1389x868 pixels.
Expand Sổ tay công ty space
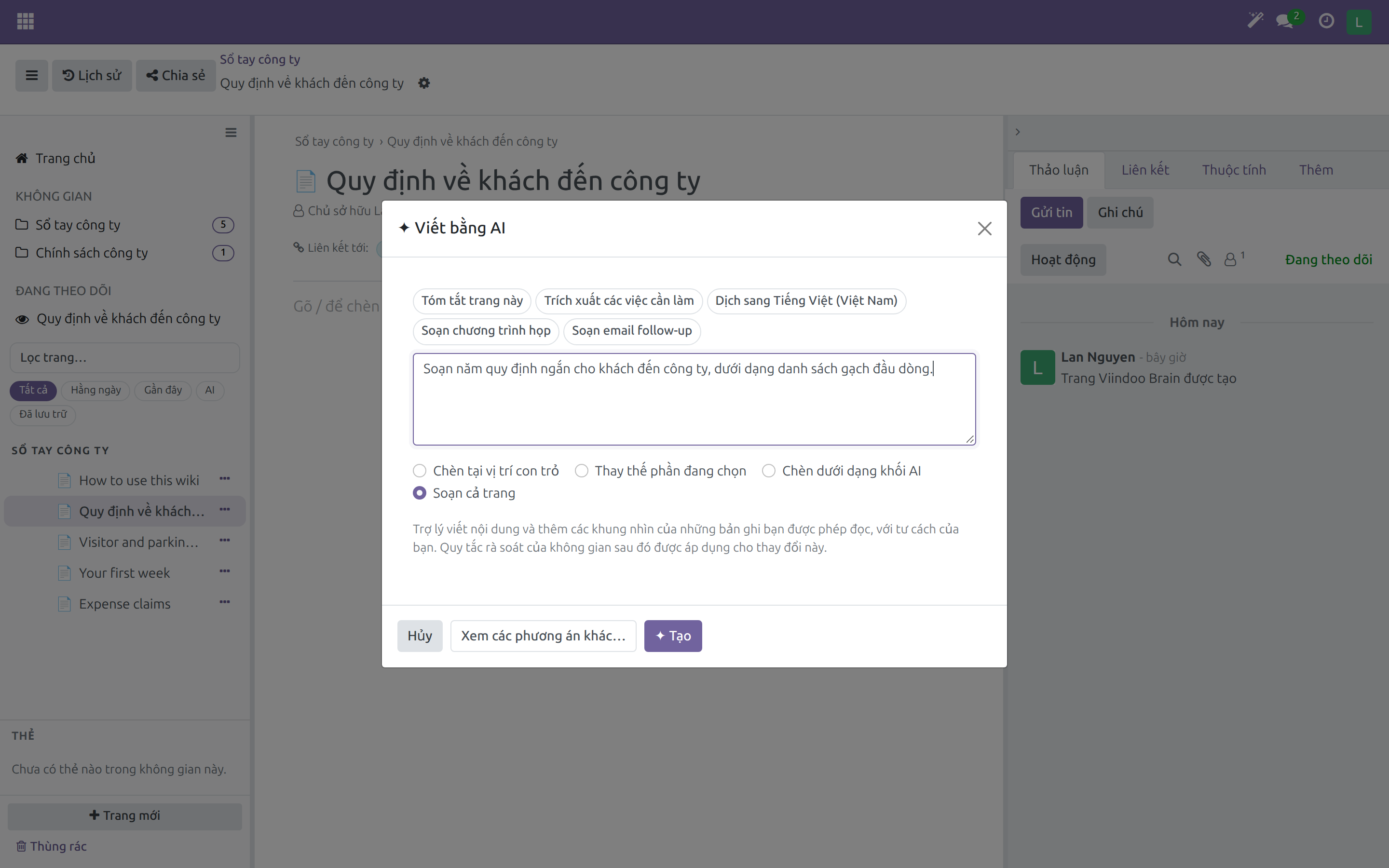[78, 225]
